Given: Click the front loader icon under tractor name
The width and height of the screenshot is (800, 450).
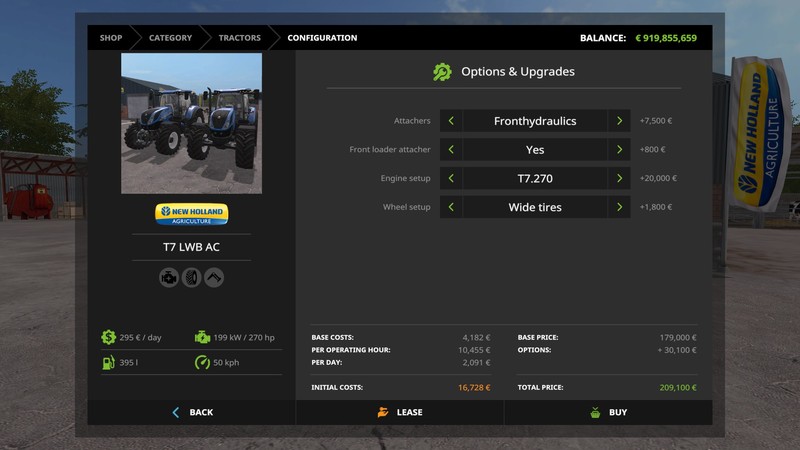Looking at the screenshot, I should coord(214,278).
